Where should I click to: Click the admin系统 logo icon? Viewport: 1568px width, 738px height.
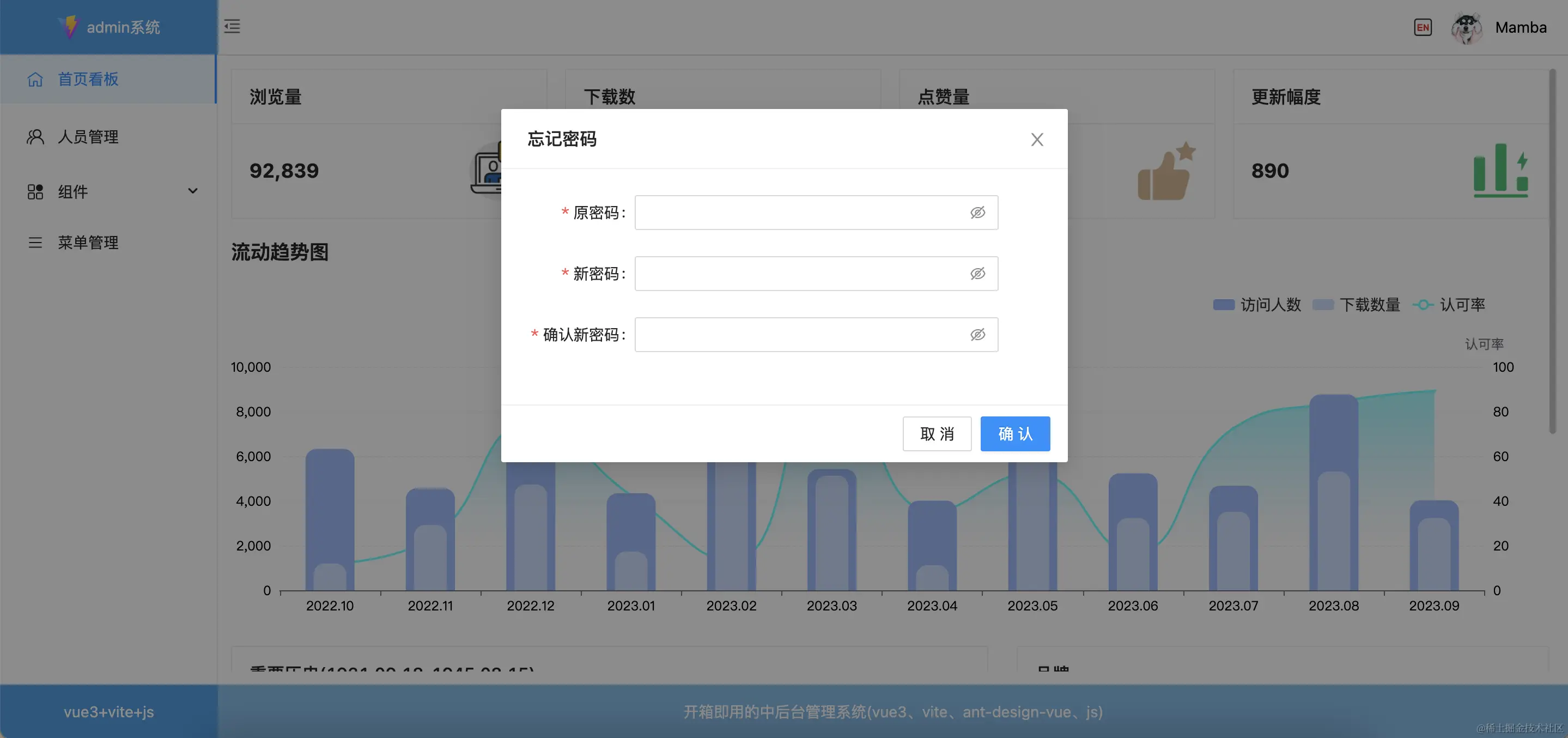70,27
